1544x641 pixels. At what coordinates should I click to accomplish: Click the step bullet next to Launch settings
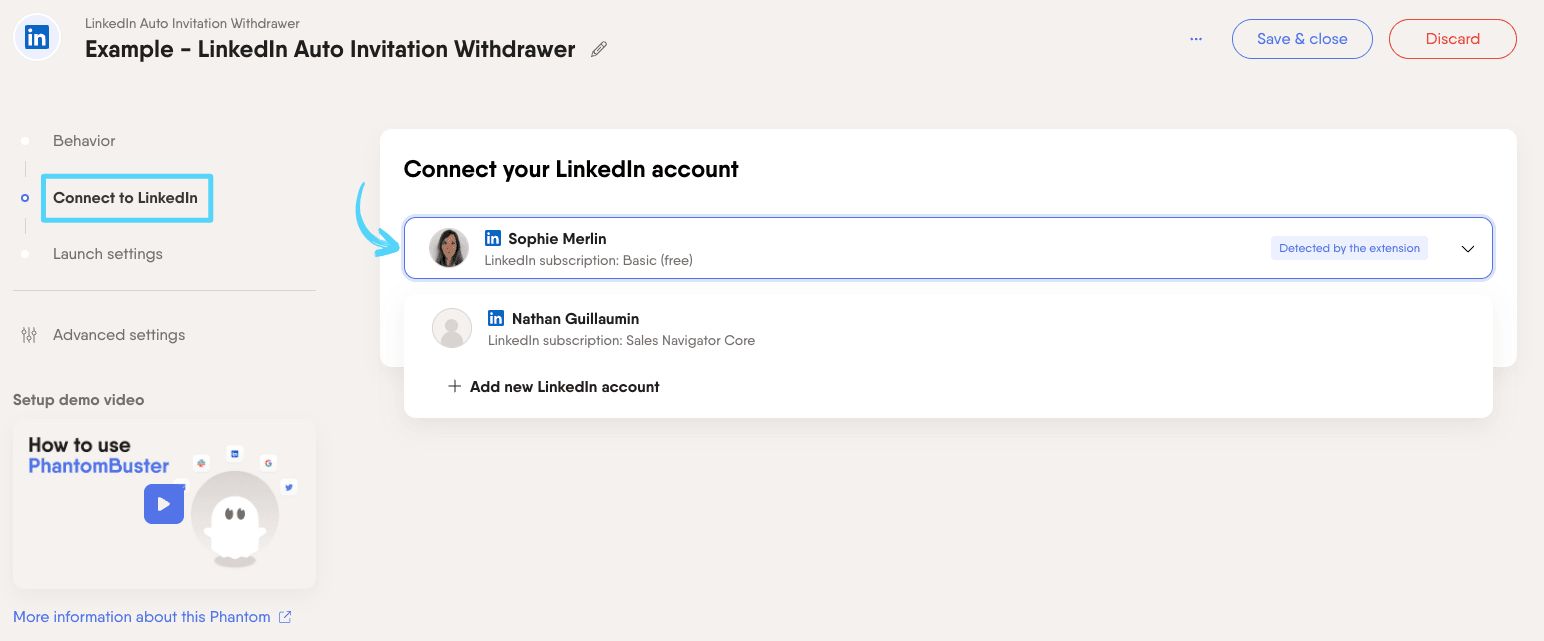pos(25,254)
